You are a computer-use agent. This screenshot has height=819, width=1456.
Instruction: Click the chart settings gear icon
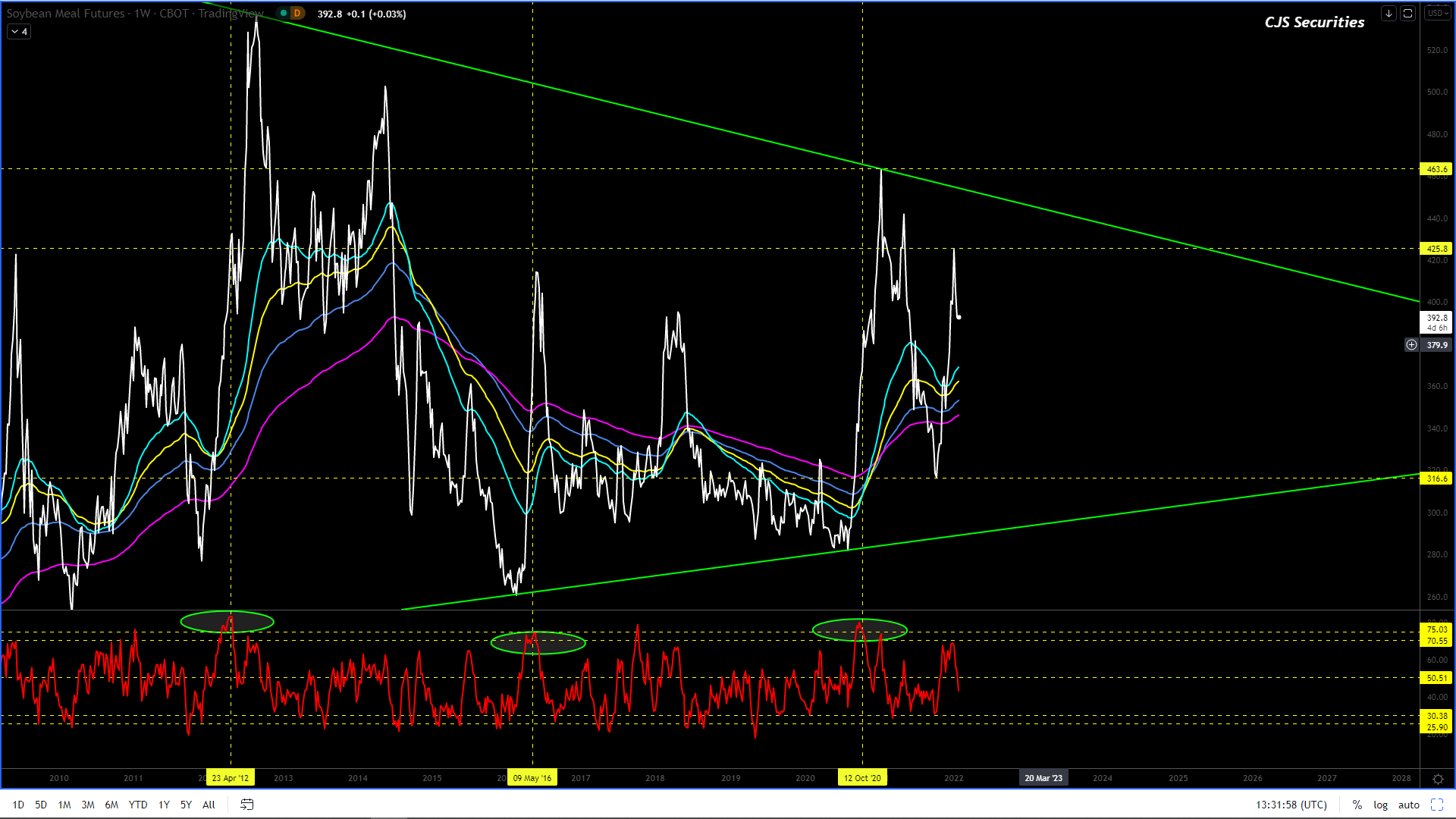coord(1438,779)
